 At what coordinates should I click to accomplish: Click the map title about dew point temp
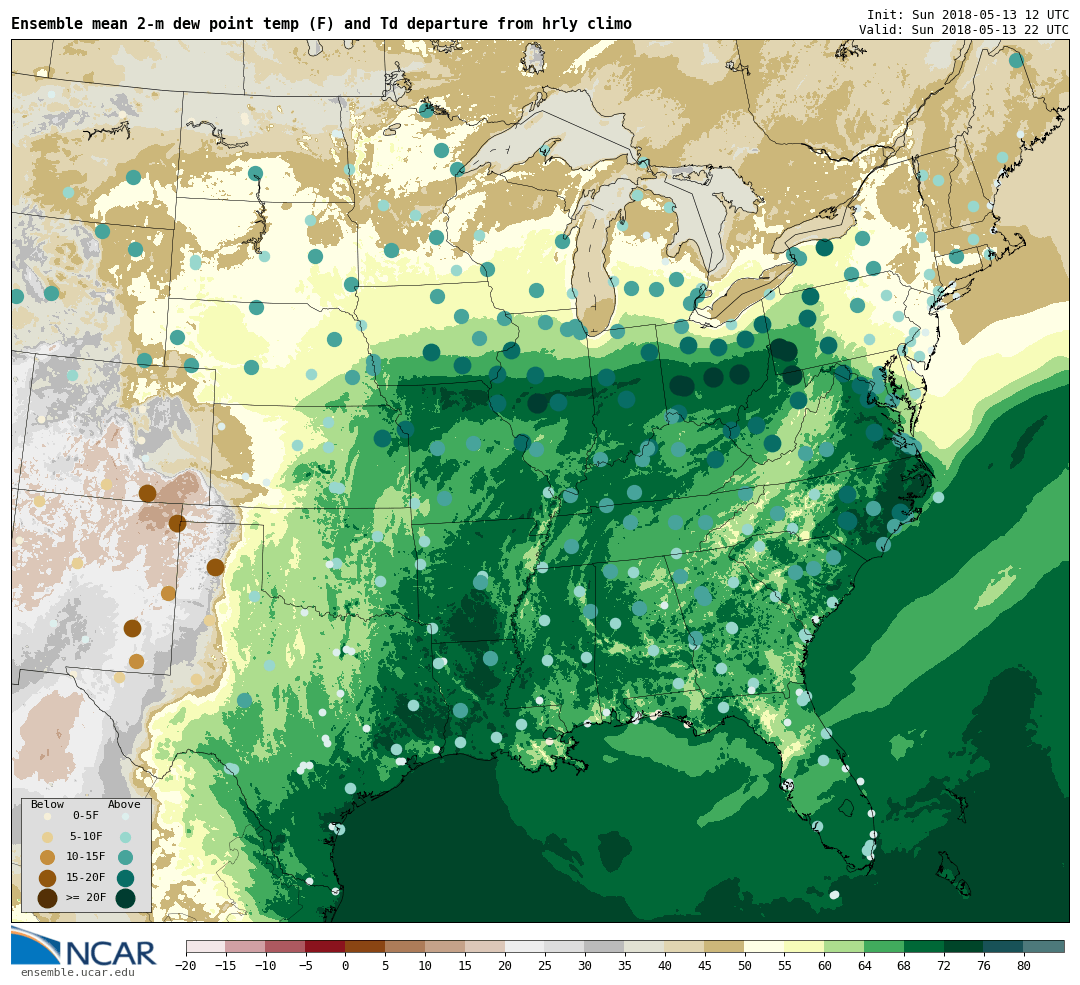point(322,24)
